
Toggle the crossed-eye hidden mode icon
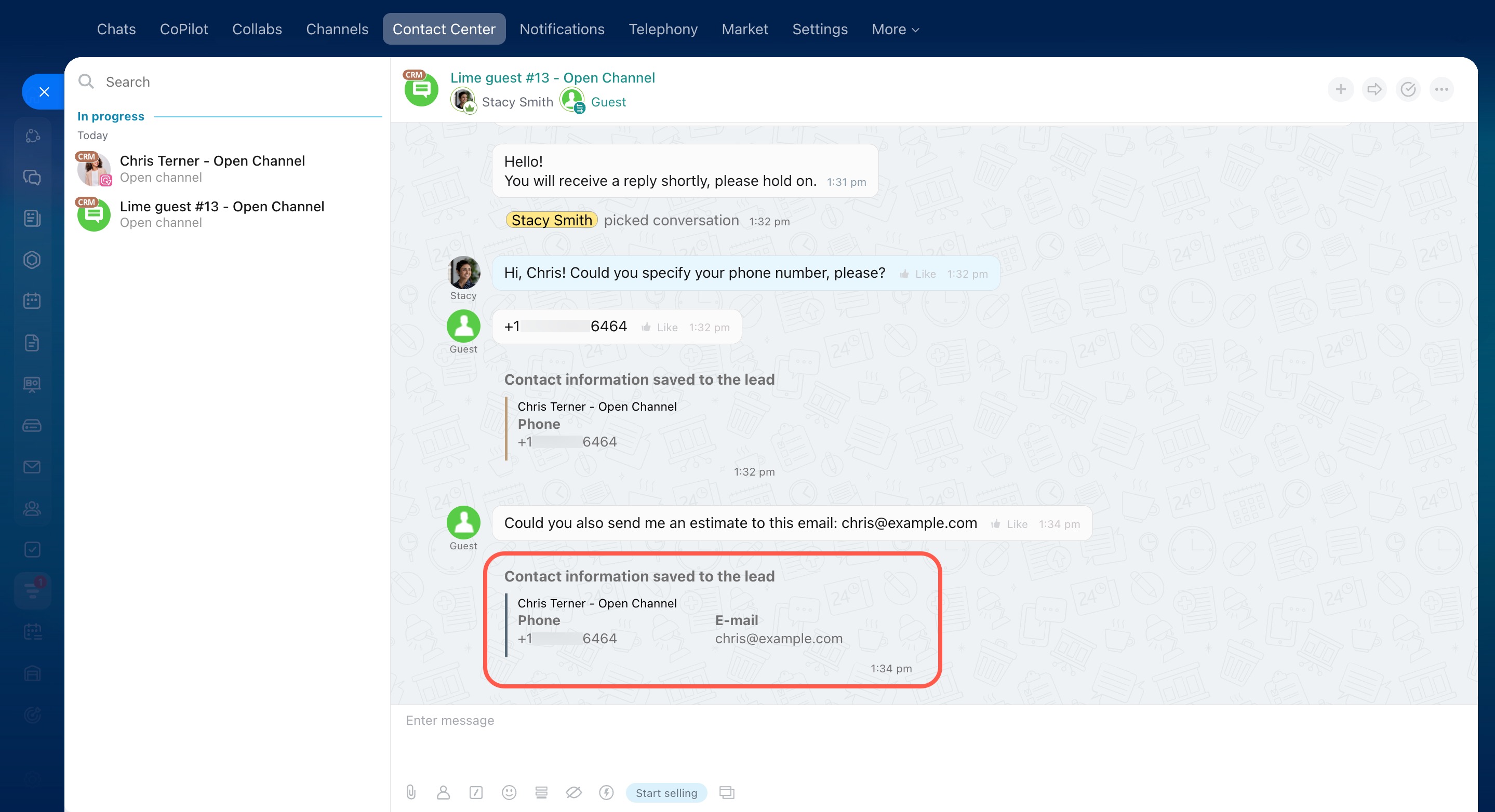coord(573,792)
